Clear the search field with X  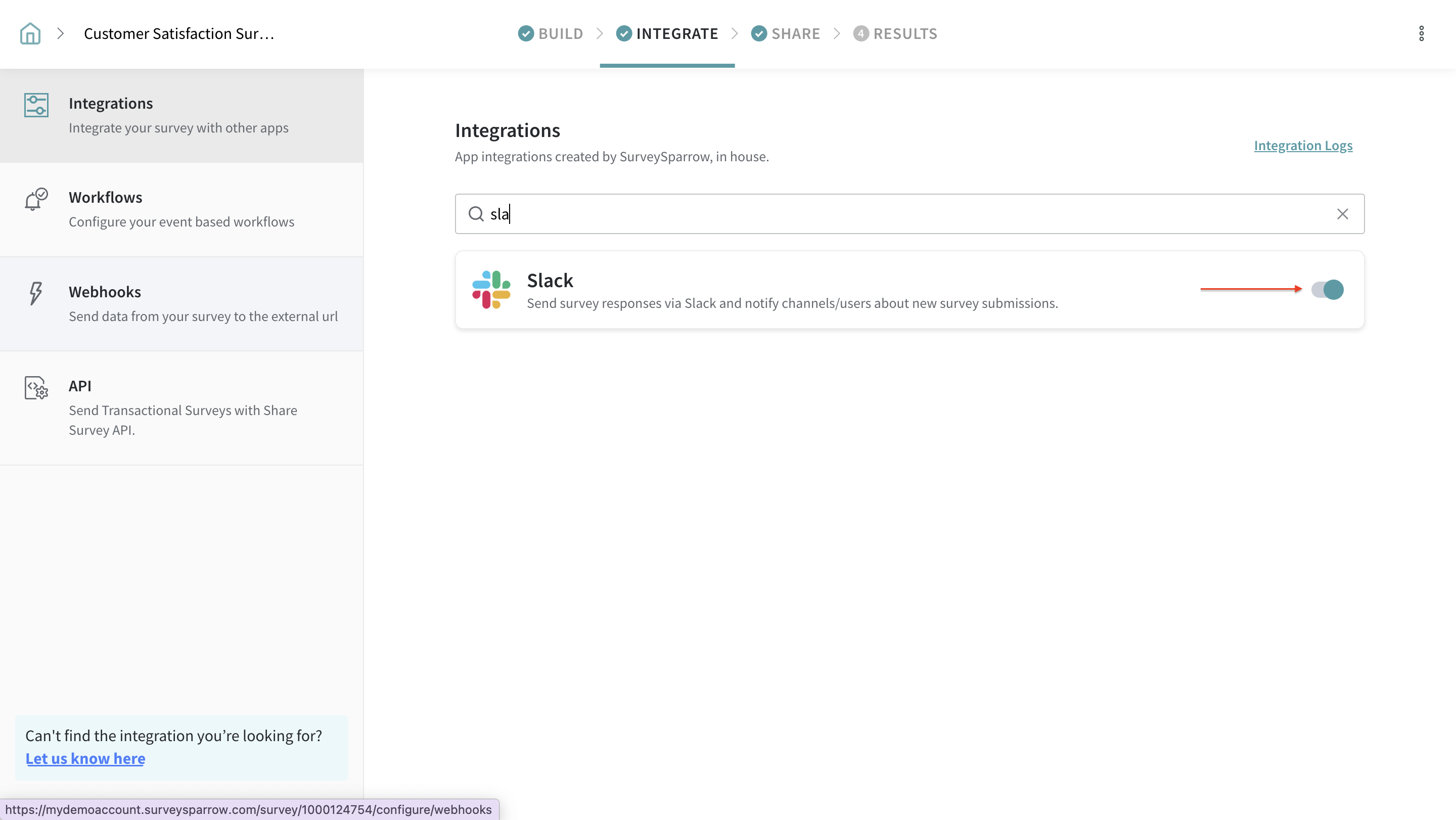1342,214
